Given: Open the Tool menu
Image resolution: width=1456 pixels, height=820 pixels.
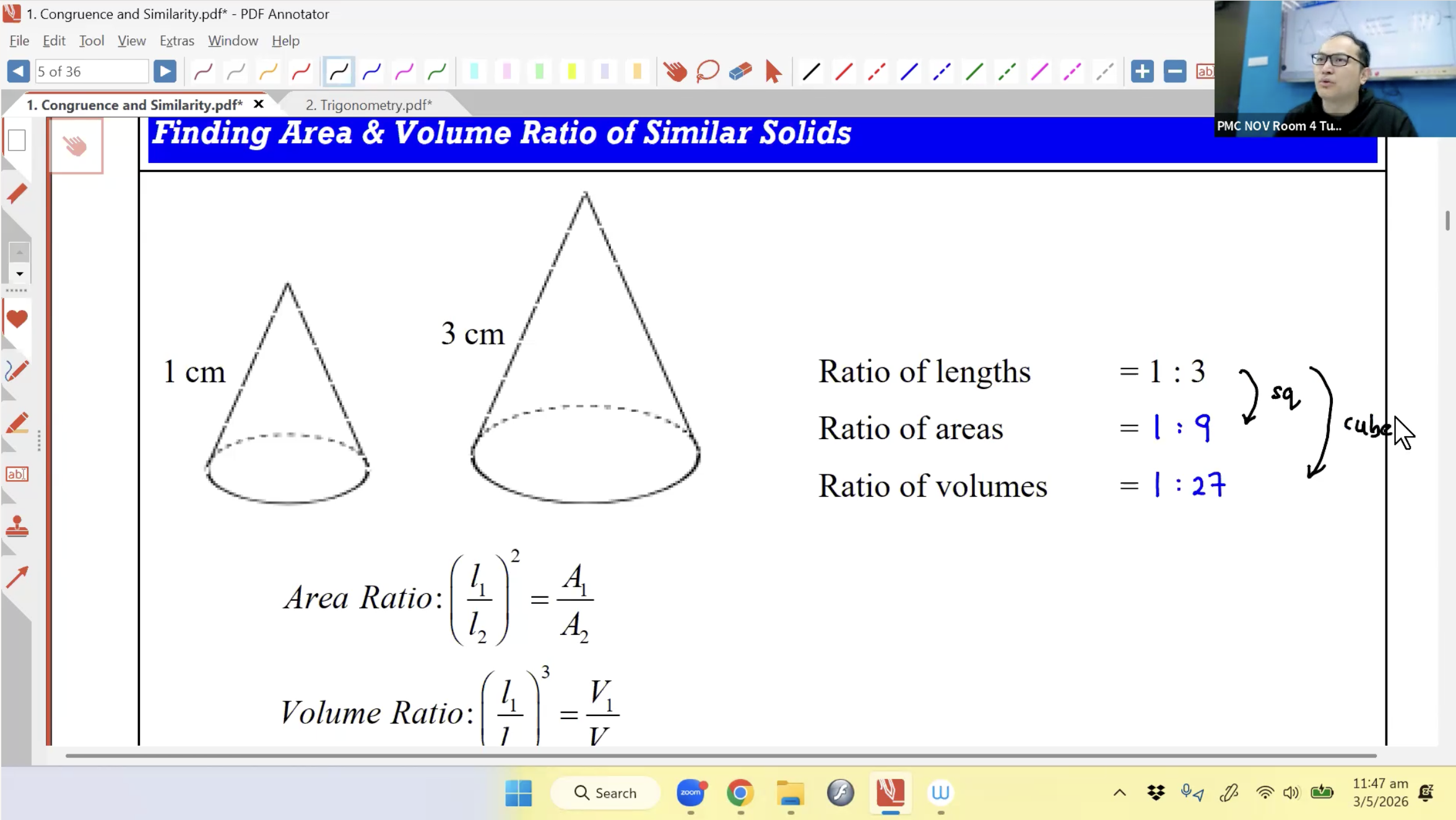Looking at the screenshot, I should tap(92, 40).
